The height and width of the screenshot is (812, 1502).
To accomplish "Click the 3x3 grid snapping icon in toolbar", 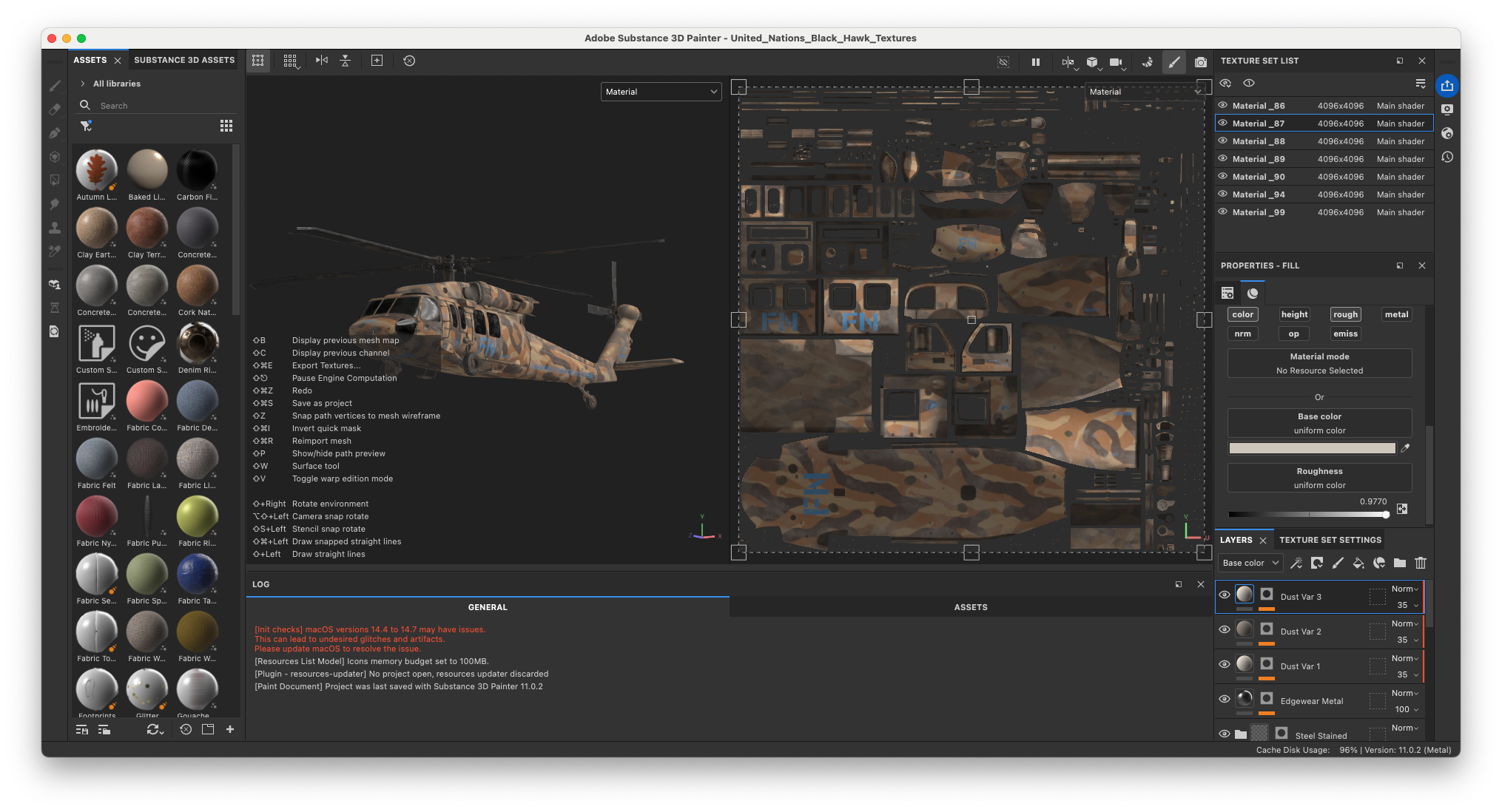I will [290, 61].
